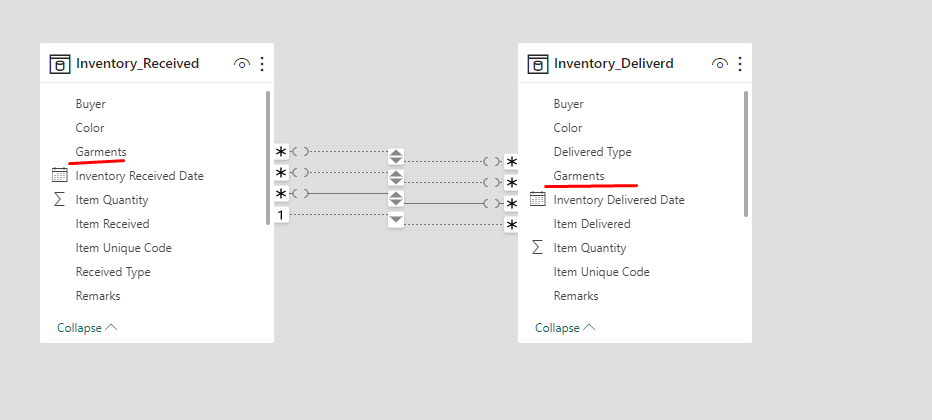
Task: Select Garments field in Inventory_Deliverd
Action: click(x=579, y=176)
